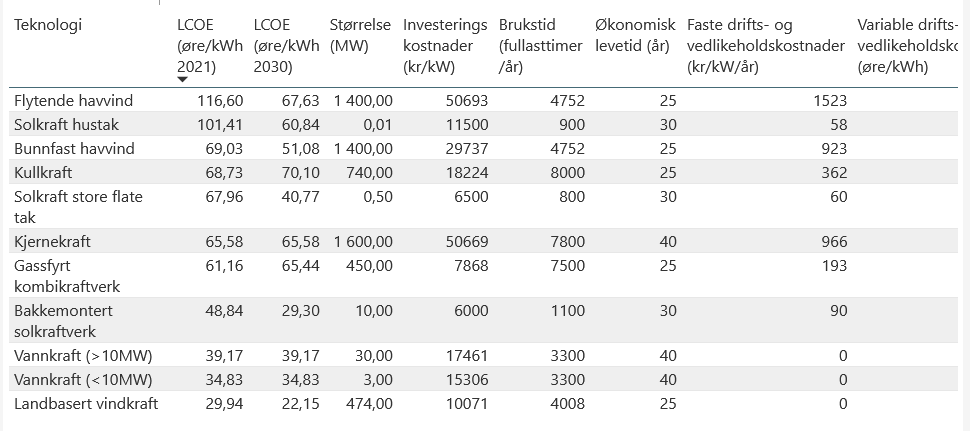This screenshot has width=970, height=431.
Task: Click the Størrelse (MW) column header
Action: coord(360,35)
